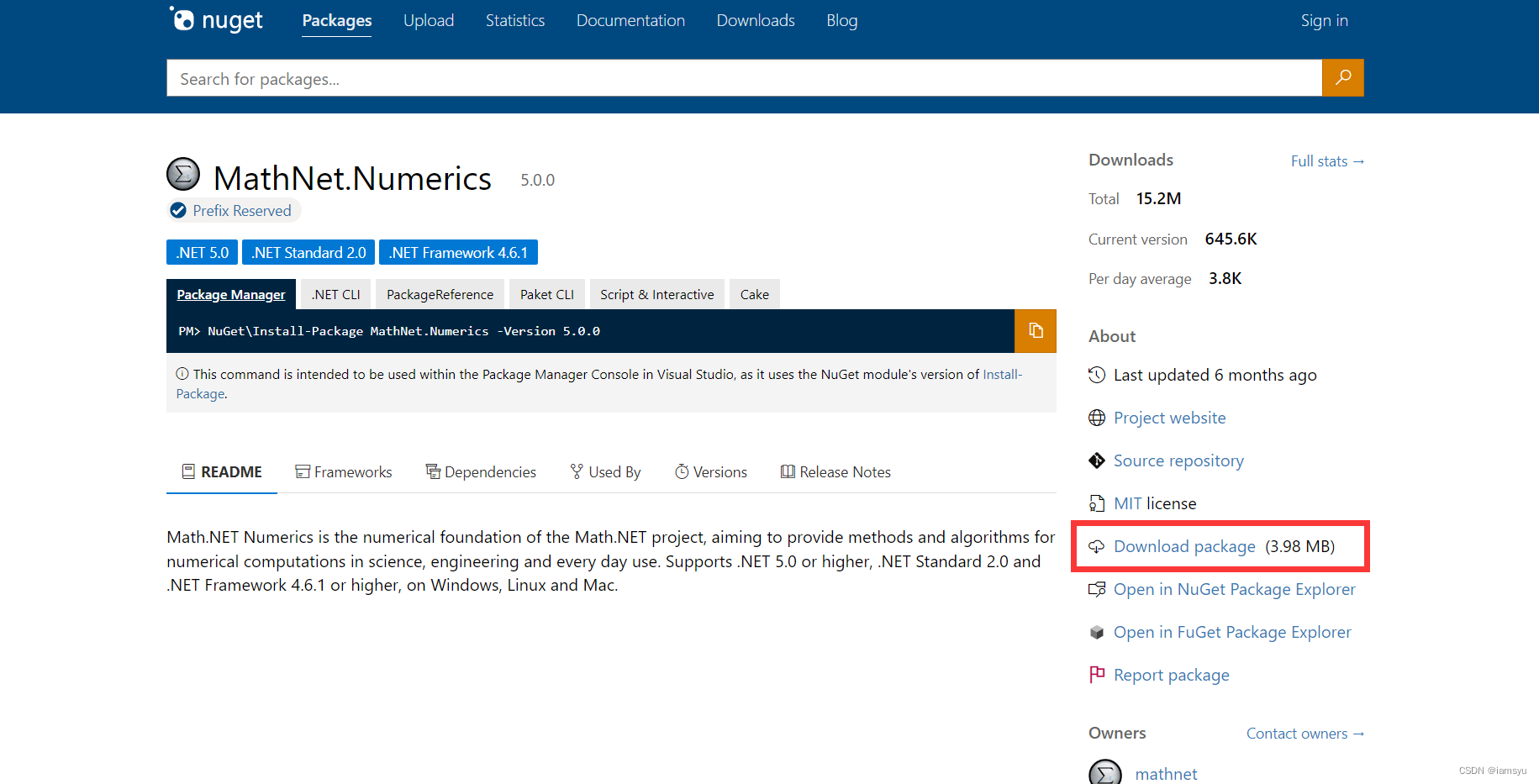
Task: Follow the Install-Package documentation link
Action: [1002, 375]
